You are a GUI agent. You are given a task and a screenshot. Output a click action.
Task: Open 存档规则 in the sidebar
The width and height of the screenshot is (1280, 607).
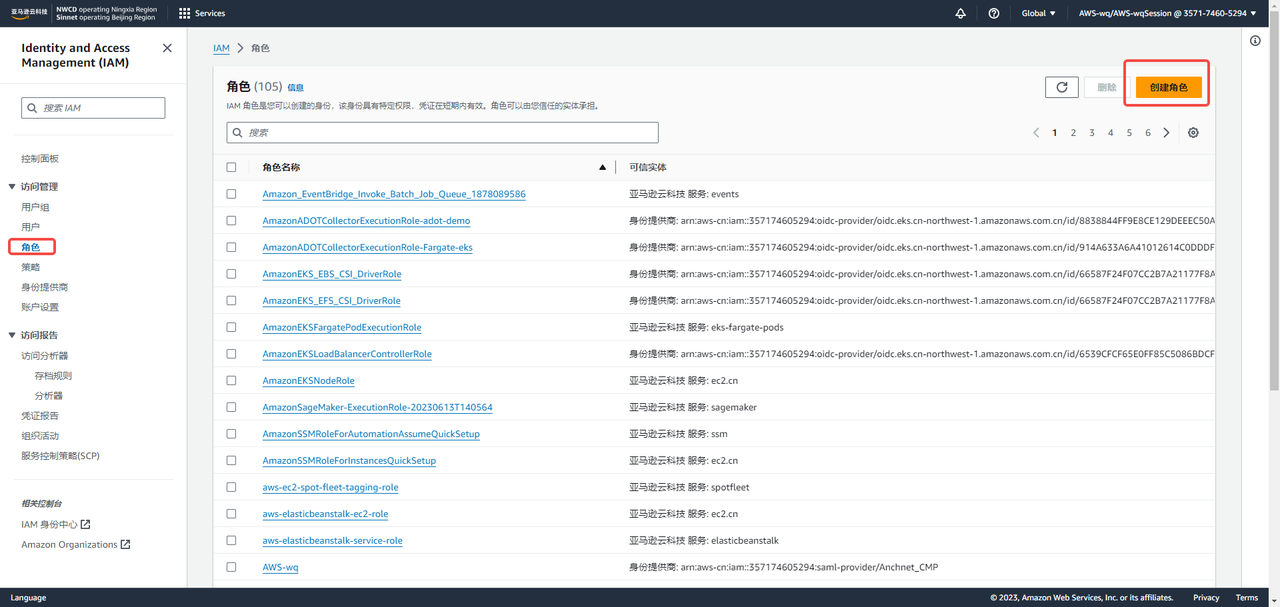pos(53,375)
